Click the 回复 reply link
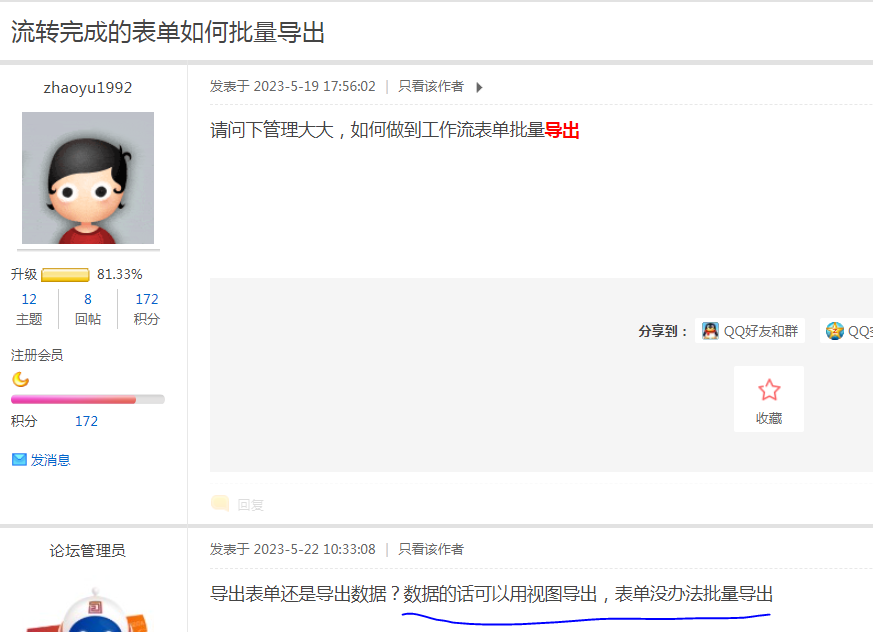Viewport: 873px width, 632px height. coord(251,504)
